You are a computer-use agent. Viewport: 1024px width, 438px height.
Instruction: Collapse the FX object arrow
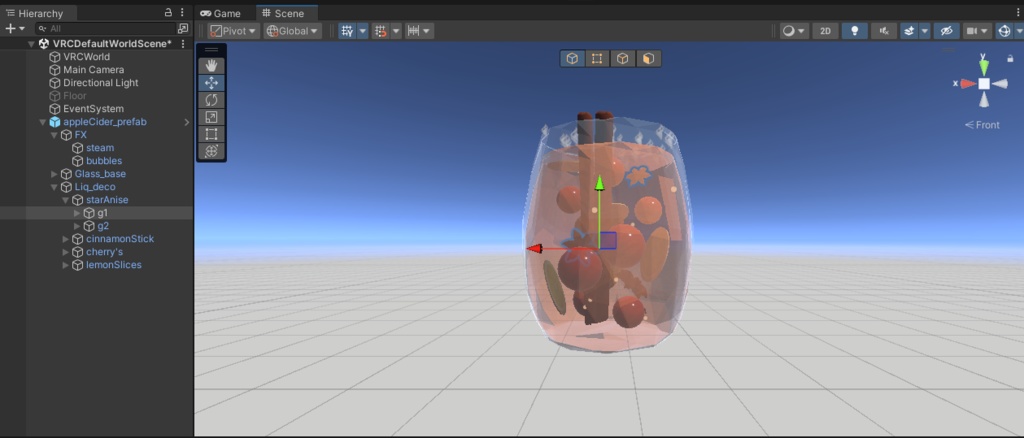click(x=54, y=135)
